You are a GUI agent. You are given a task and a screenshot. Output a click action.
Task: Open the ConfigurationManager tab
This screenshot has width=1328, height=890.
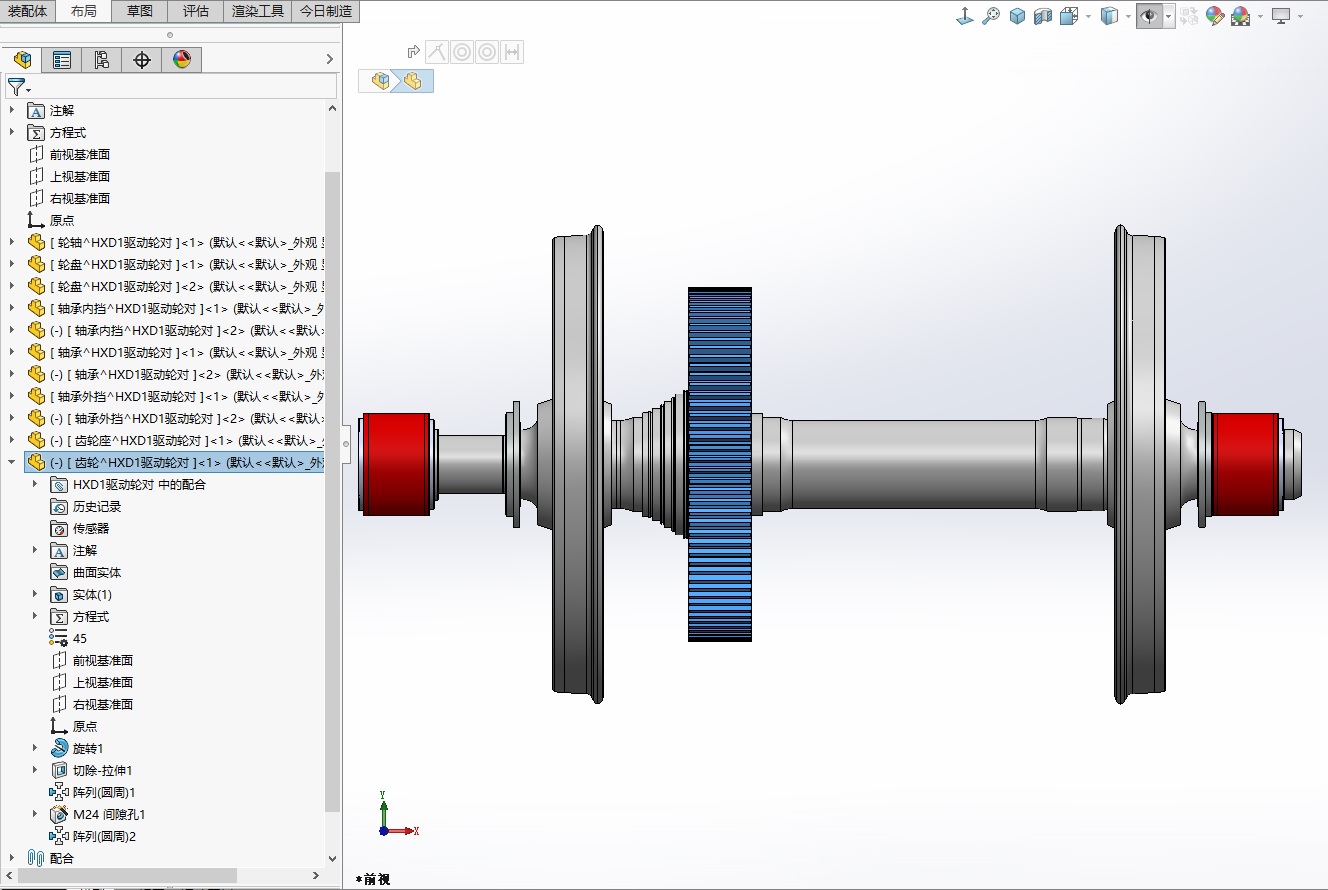point(102,60)
